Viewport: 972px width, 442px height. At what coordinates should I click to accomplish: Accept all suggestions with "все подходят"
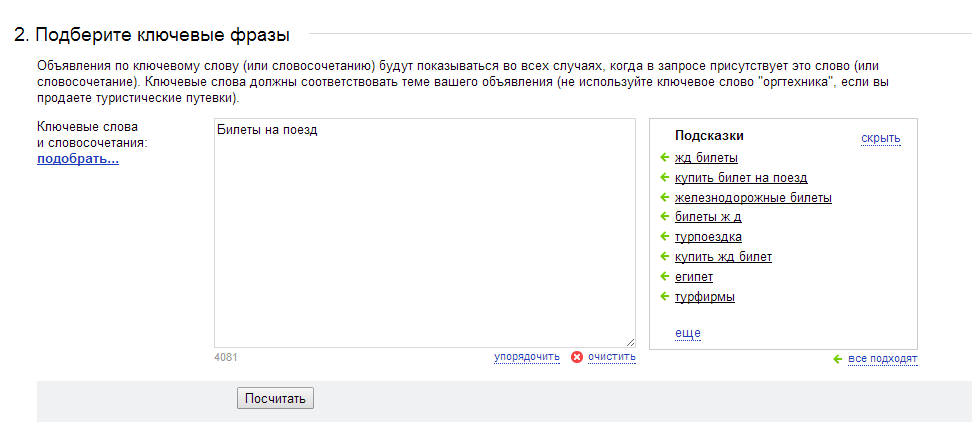[883, 359]
